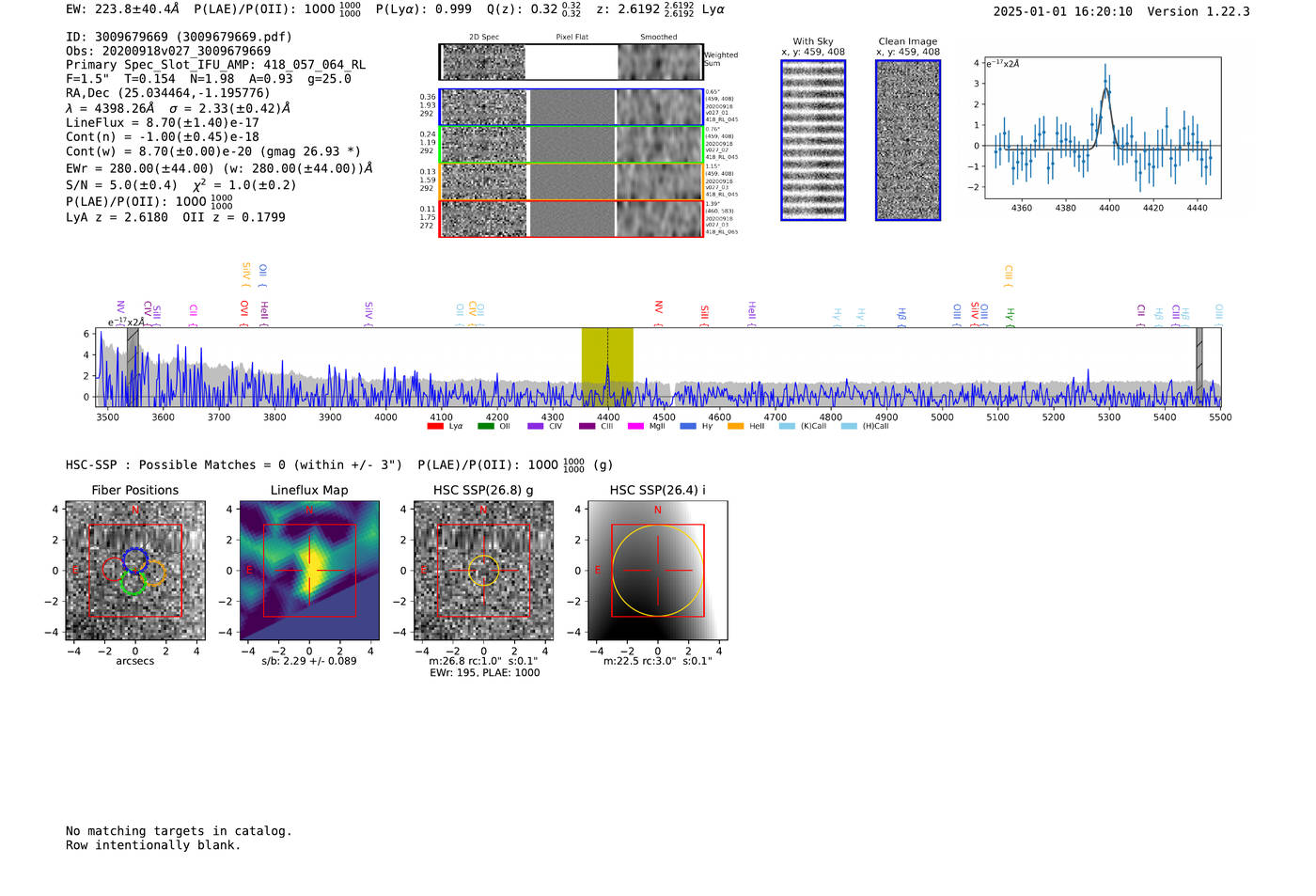Click blue fiber circle in Fiber Positions

(x=135, y=559)
